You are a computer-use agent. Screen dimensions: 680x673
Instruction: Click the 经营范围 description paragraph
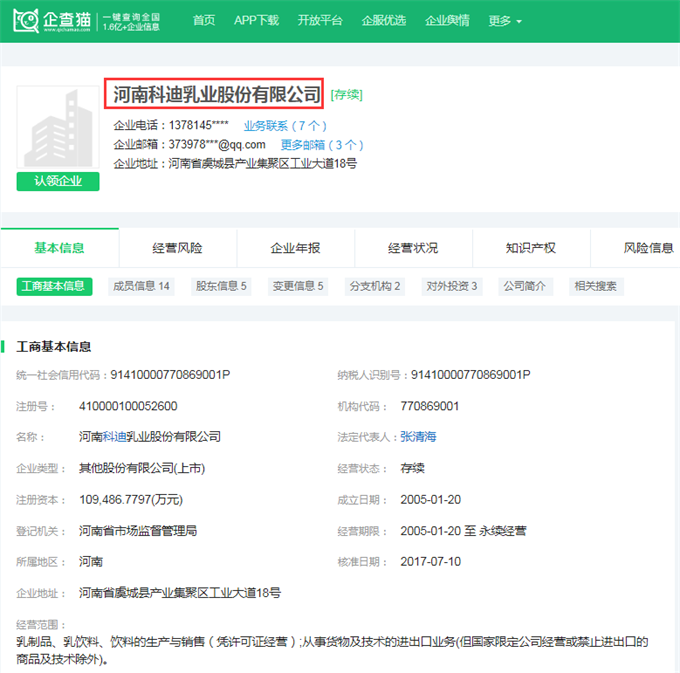click(332, 650)
